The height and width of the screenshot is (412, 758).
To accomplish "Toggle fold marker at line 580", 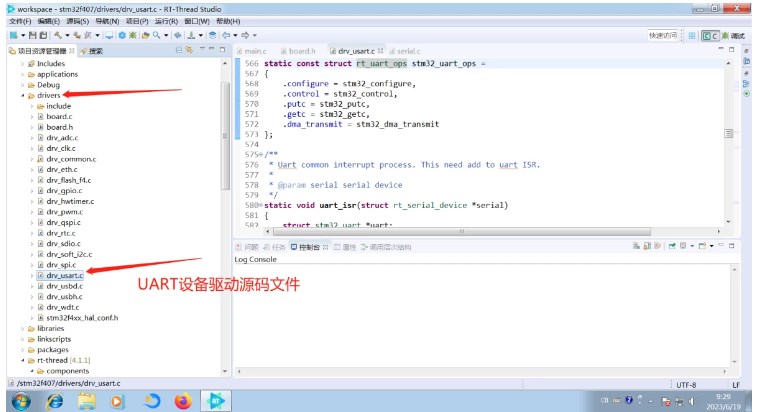I will point(261,205).
